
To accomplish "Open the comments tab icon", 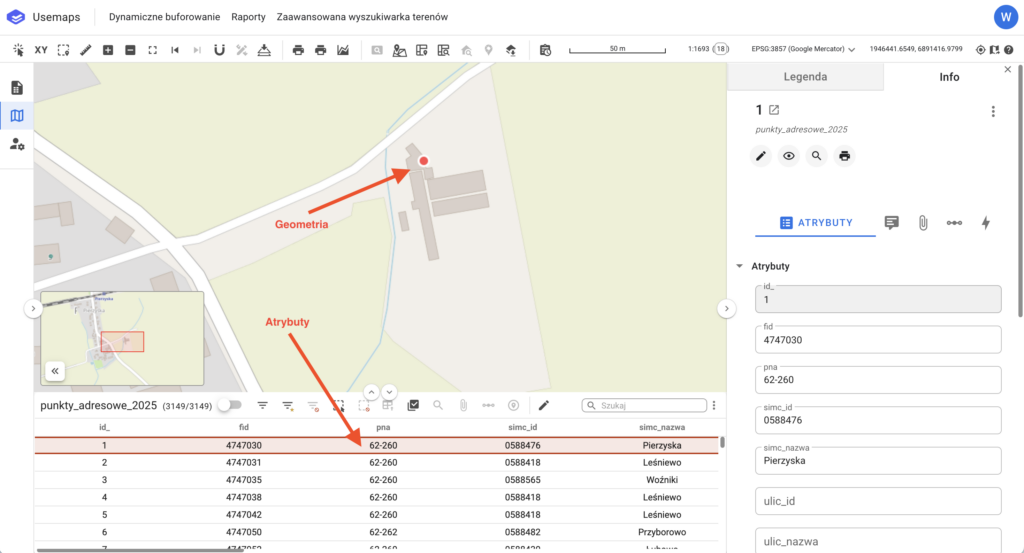I will pos(891,223).
